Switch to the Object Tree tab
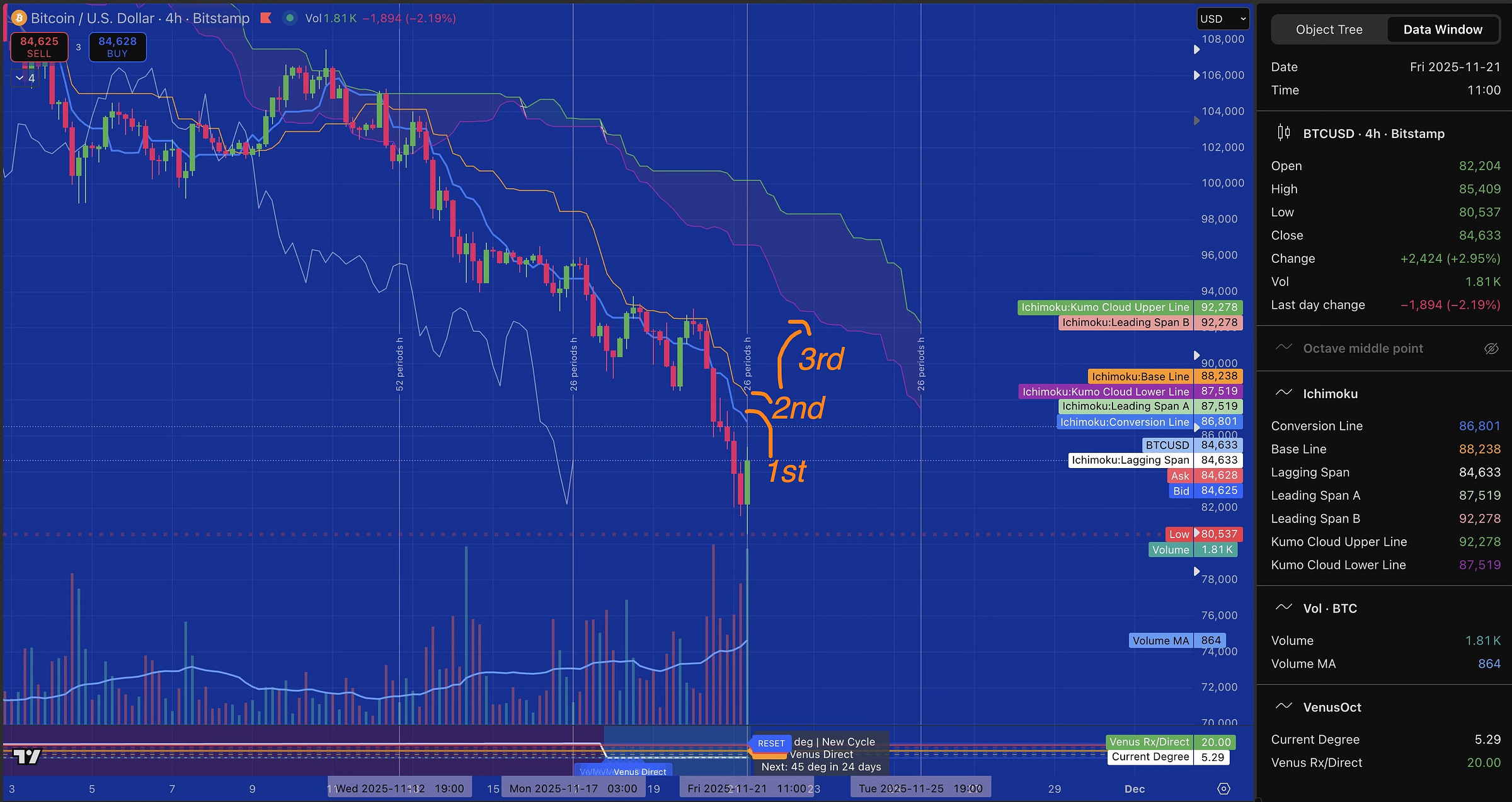 click(1329, 30)
